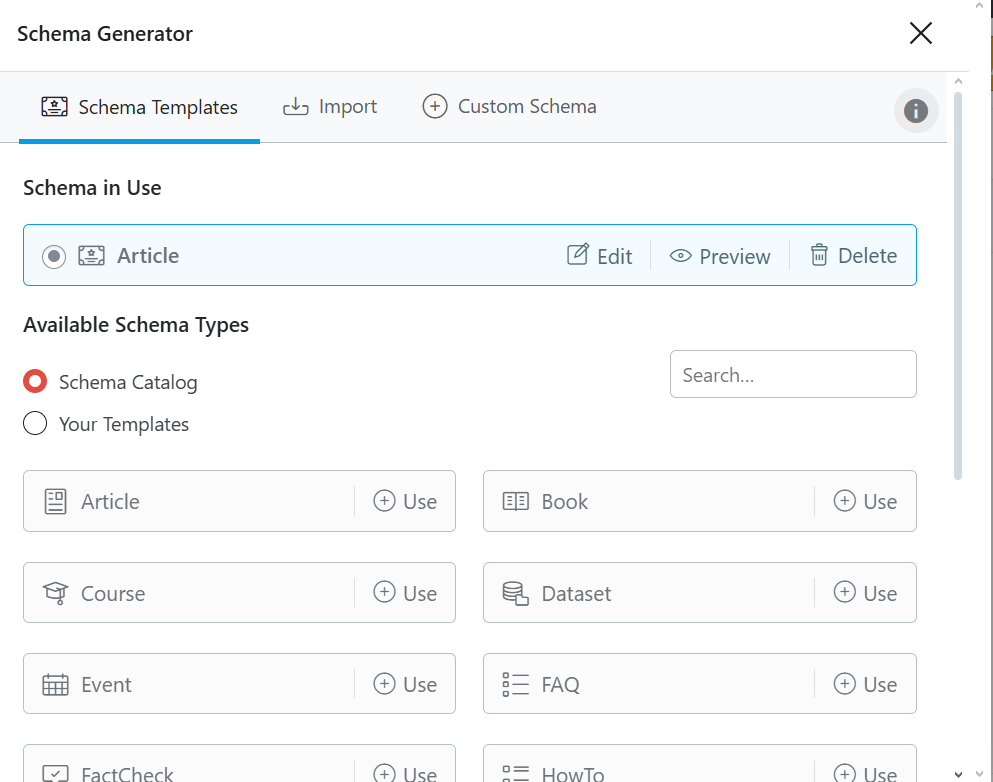Viewport: 993px width, 782px height.
Task: Click the scroll down arrow of the panel
Action: [x=958, y=774]
